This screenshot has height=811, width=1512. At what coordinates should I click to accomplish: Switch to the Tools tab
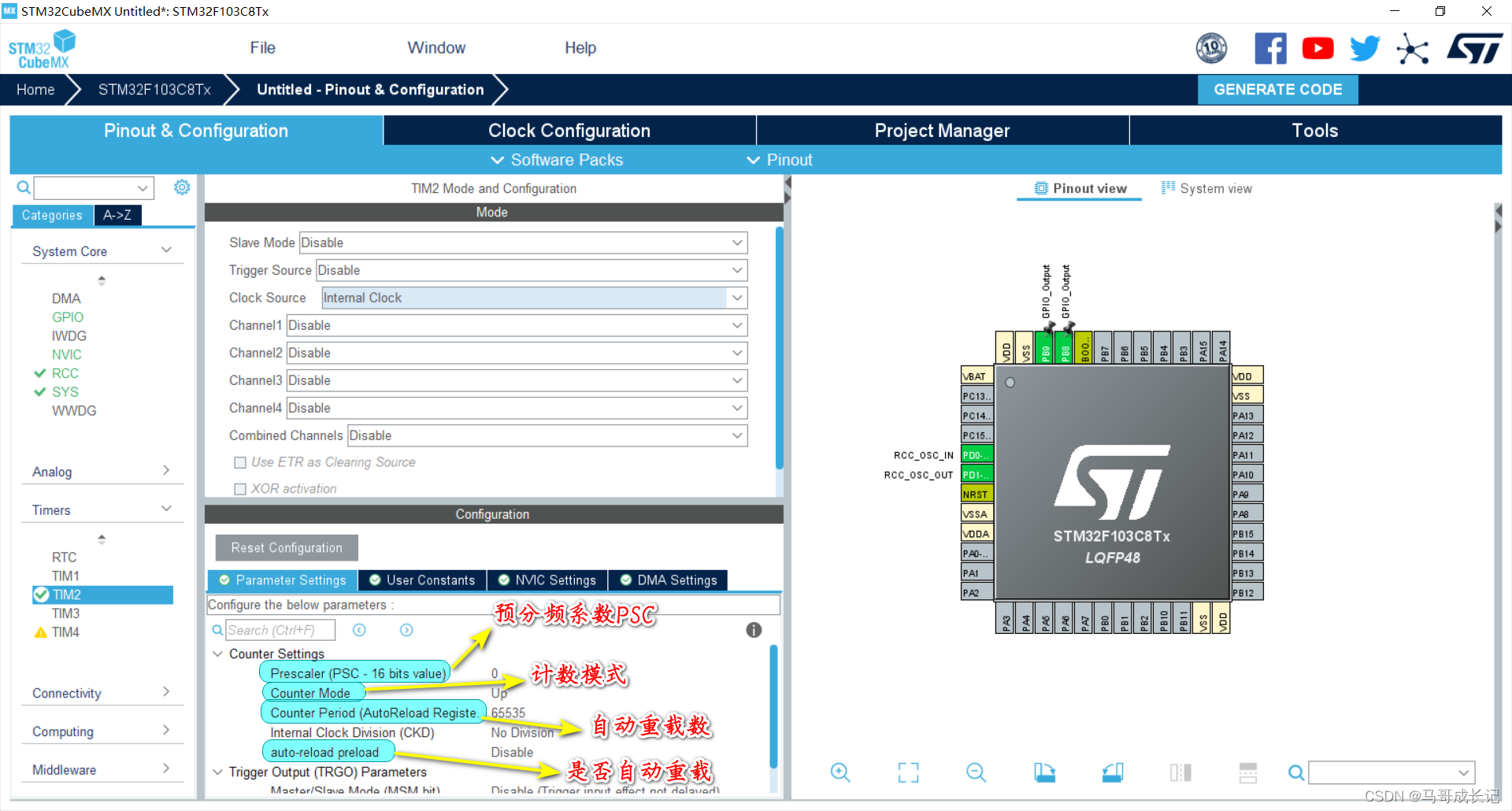tap(1315, 131)
